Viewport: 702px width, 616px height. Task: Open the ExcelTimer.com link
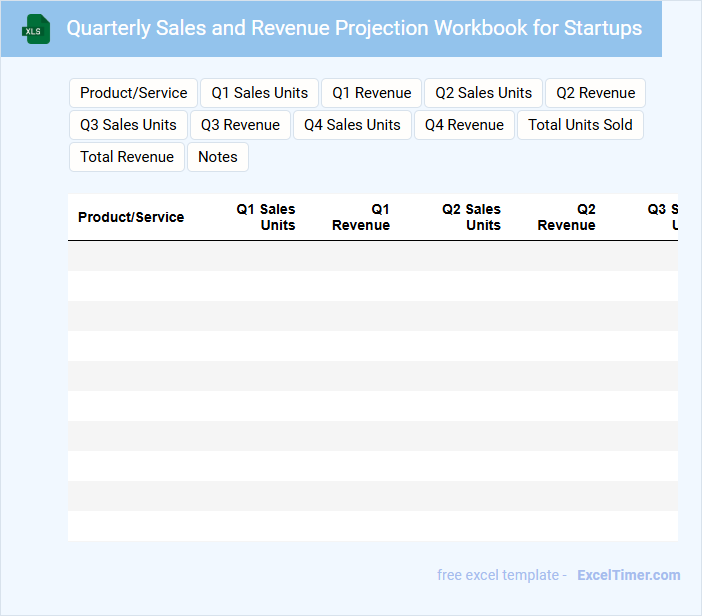coord(628,575)
